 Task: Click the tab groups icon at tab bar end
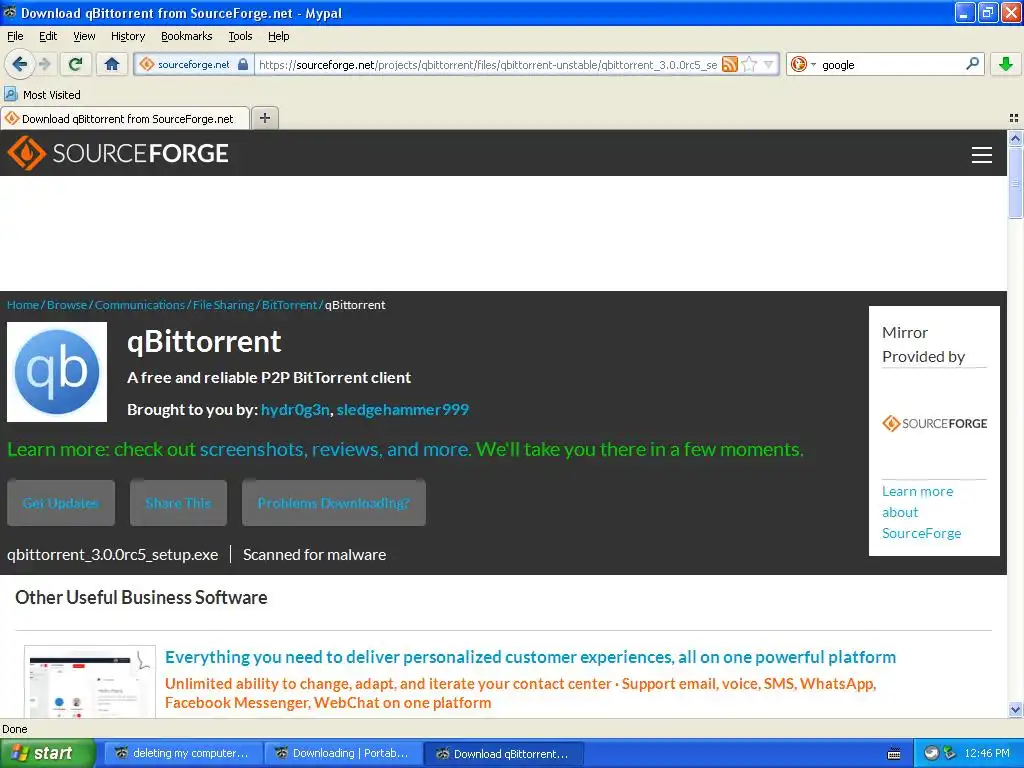pos(1014,118)
